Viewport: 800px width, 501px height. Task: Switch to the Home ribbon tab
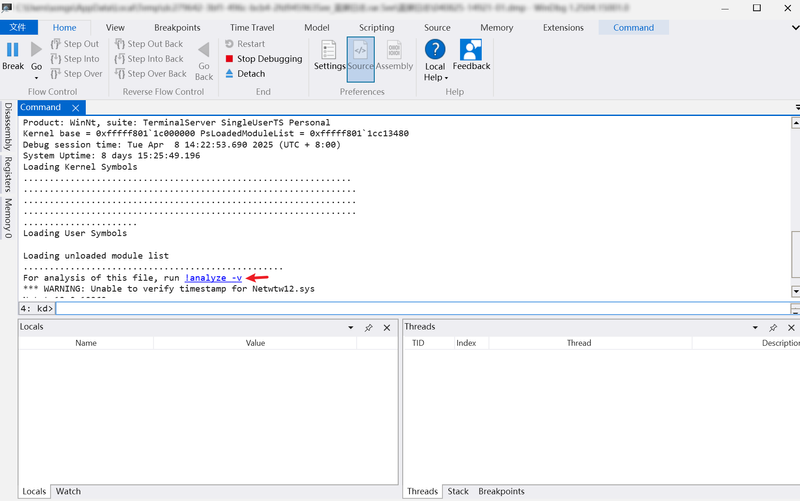64,28
